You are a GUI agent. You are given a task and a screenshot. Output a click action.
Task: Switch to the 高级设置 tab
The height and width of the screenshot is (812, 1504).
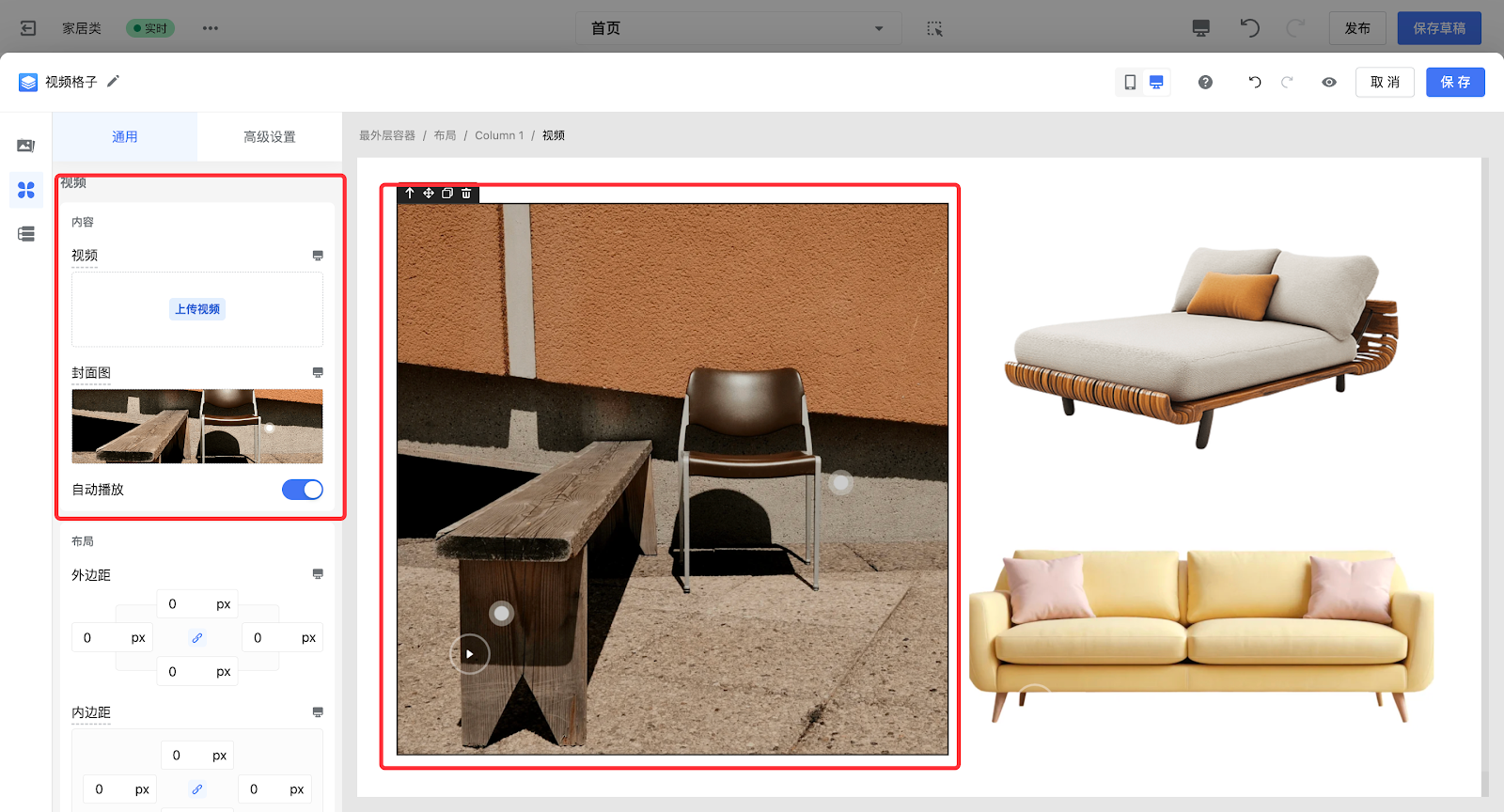pyautogui.click(x=270, y=137)
